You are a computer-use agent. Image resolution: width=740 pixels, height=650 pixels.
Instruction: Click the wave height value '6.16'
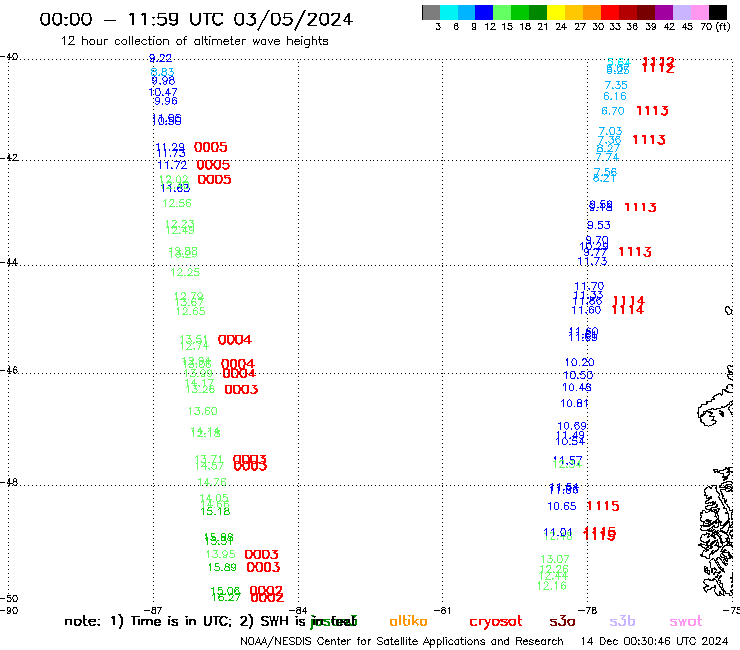(x=615, y=96)
